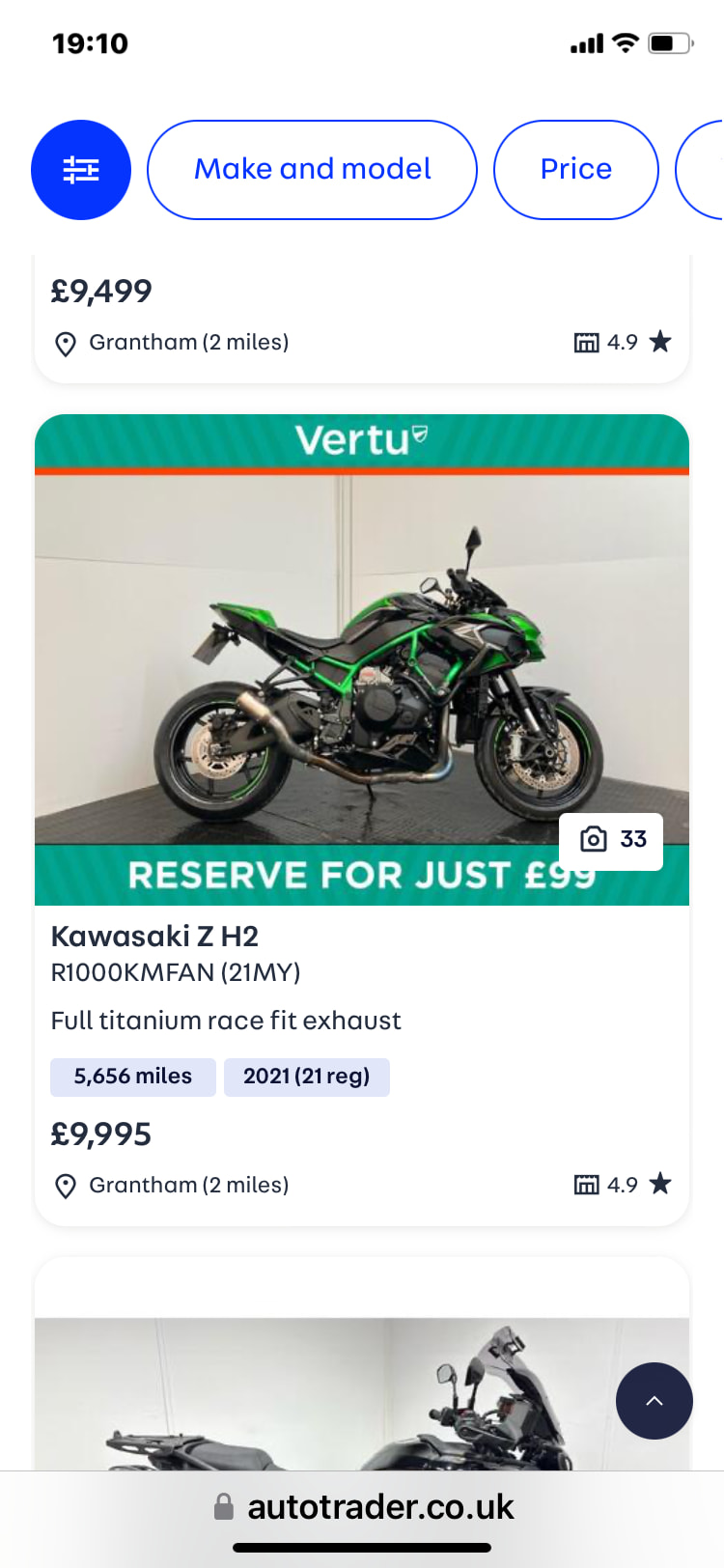Open the Kawasaki Z H2 listing title
The image size is (724, 1568).
coord(154,936)
